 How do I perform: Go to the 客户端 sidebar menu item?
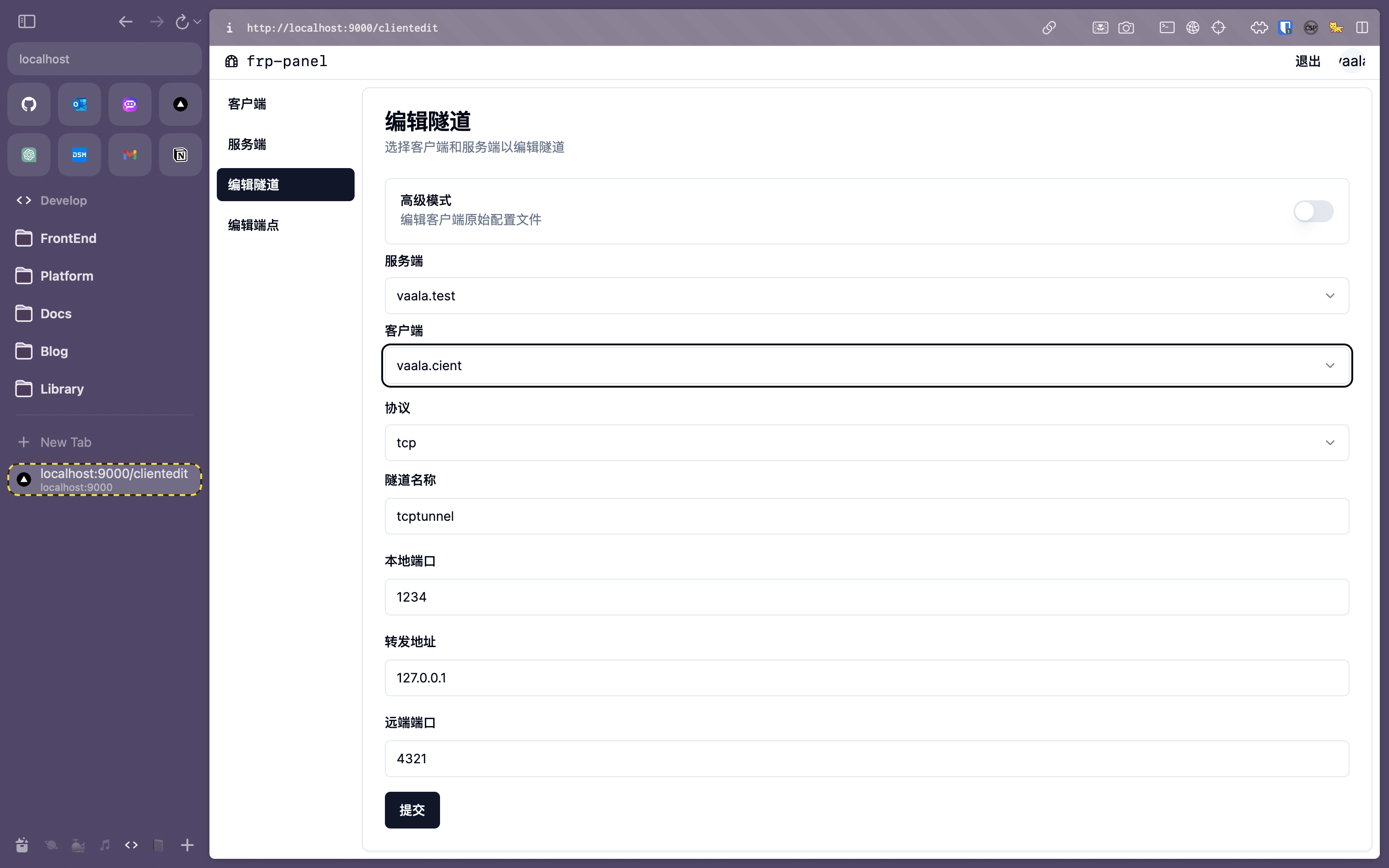point(248,104)
